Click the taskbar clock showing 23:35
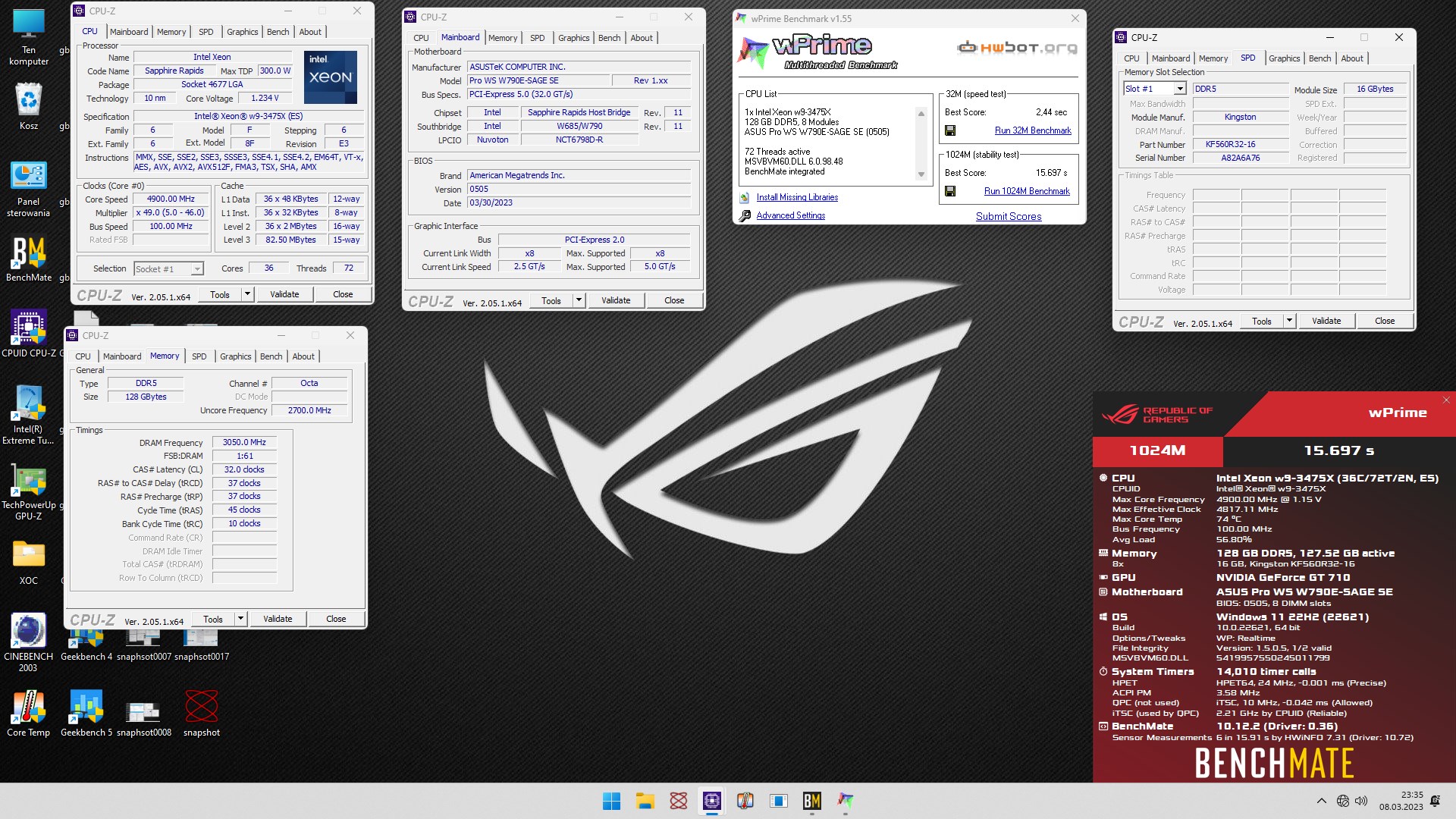Screen dimensions: 1456x819 1401,801
